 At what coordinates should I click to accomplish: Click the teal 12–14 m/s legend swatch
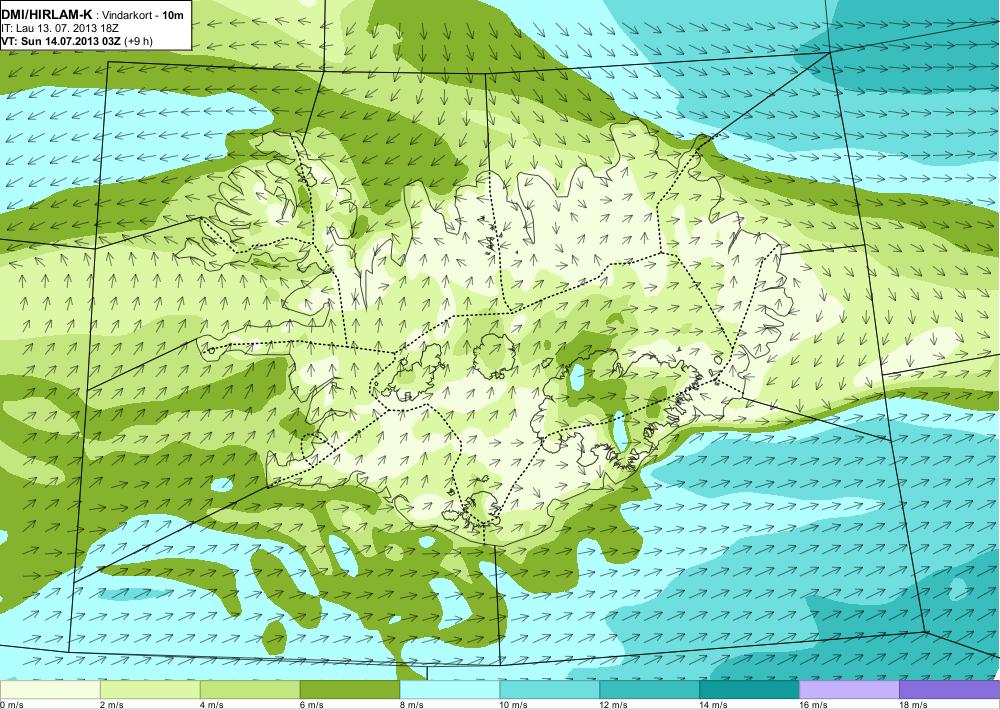(x=649, y=690)
